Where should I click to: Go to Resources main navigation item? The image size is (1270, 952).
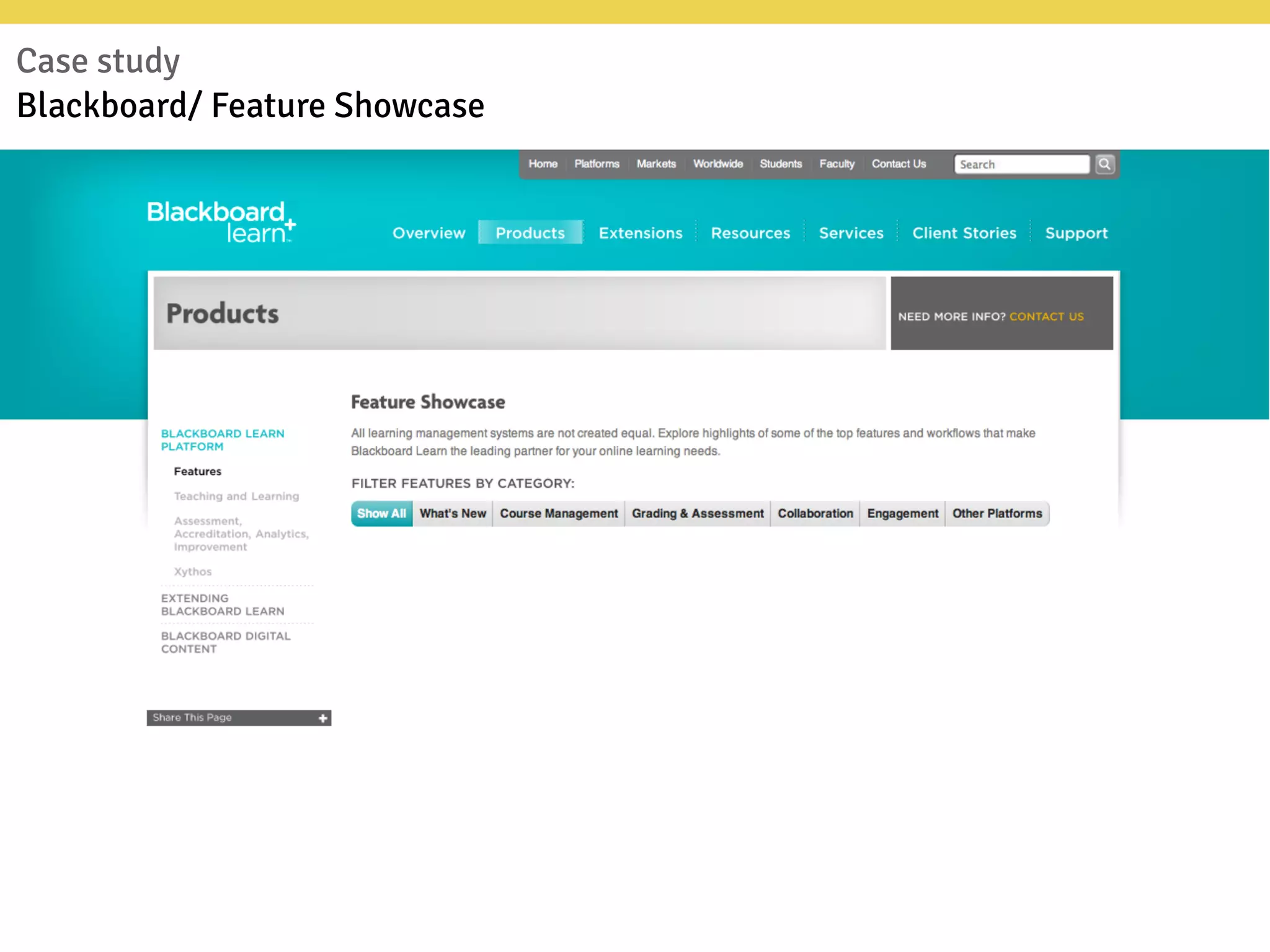750,233
